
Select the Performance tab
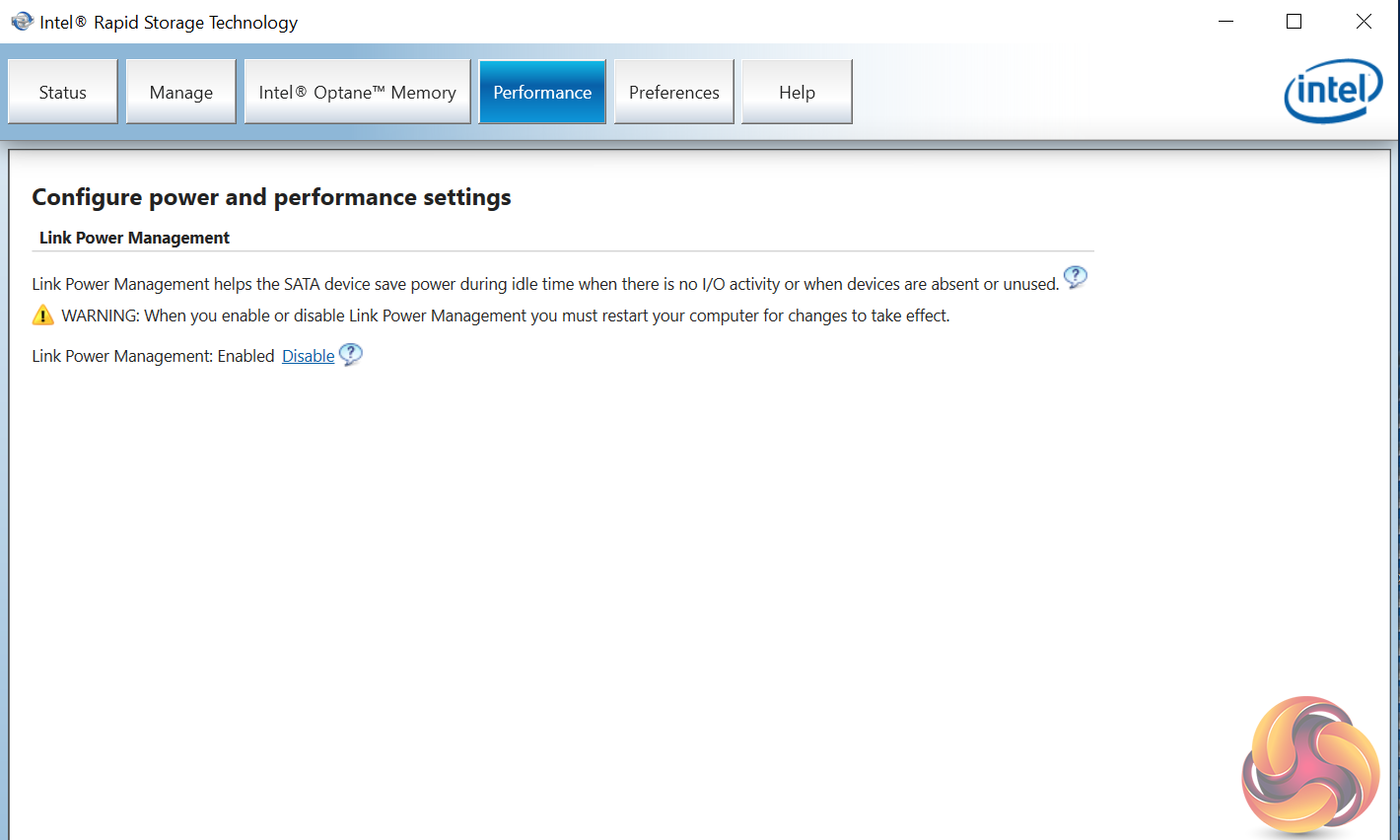pos(542,92)
